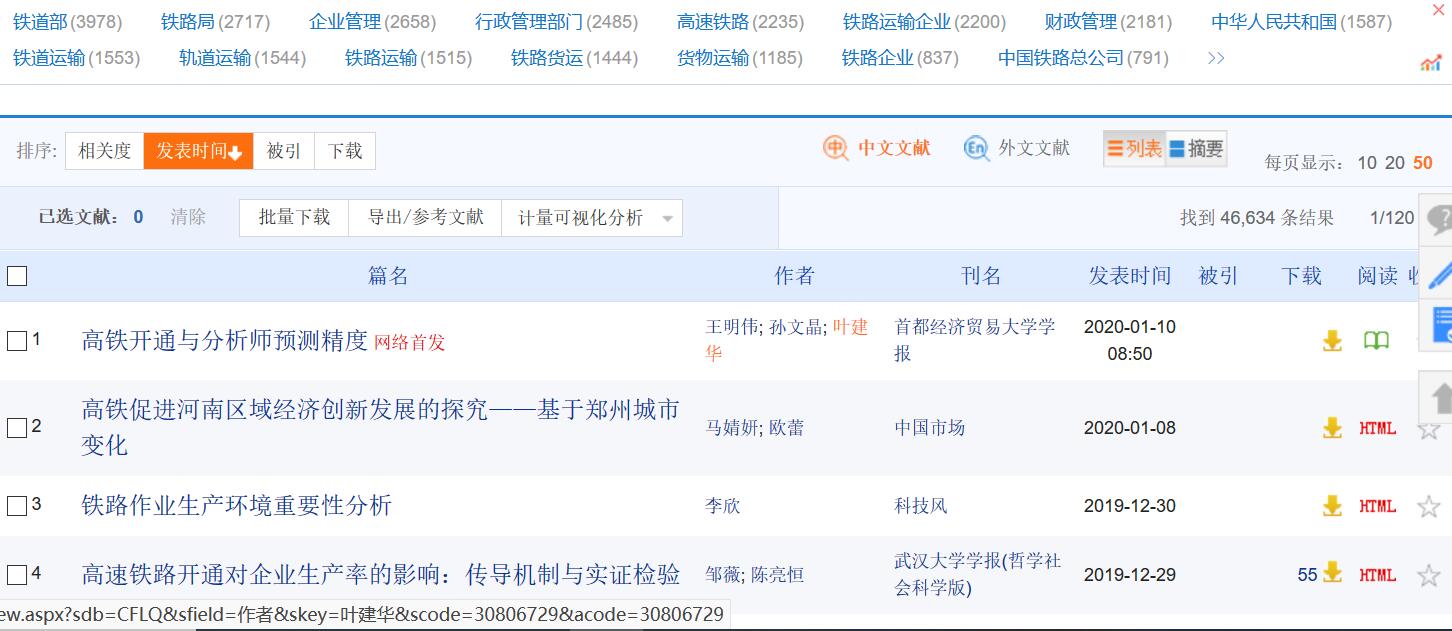1452x631 pixels.
Task: Sort results by 被引
Action: click(x=284, y=151)
